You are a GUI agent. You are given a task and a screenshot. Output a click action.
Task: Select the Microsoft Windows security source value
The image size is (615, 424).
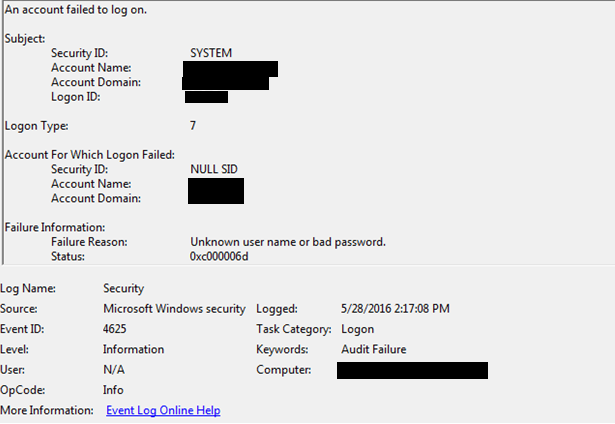pyautogui.click(x=174, y=309)
